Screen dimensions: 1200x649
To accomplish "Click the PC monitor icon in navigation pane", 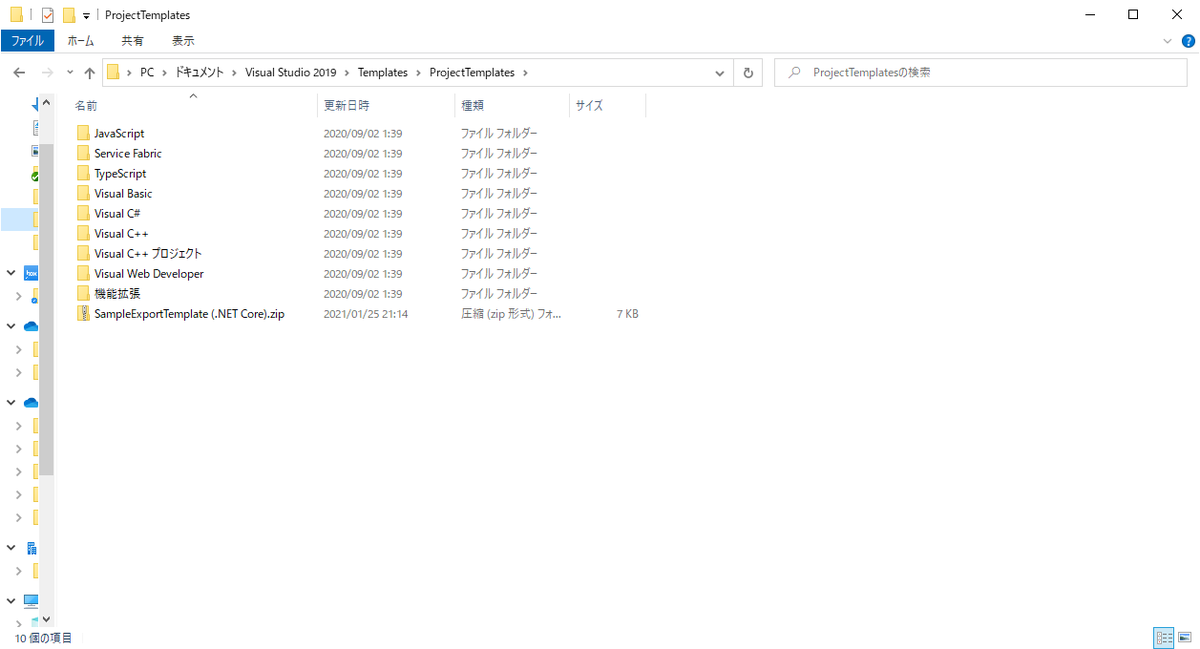I will [x=31, y=601].
